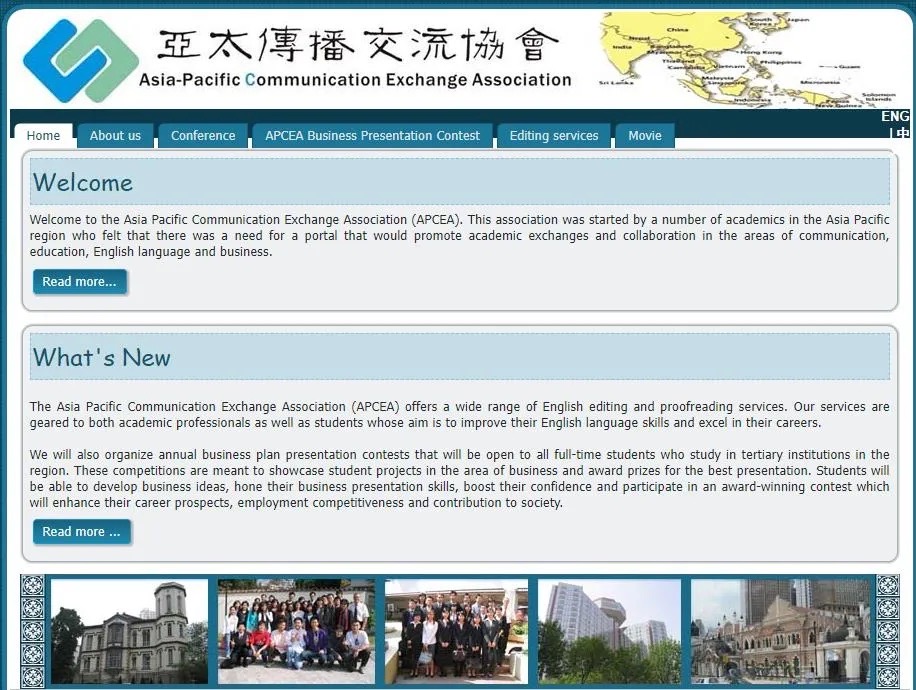Open APCEA Business Presentation Contest tab

[372, 136]
